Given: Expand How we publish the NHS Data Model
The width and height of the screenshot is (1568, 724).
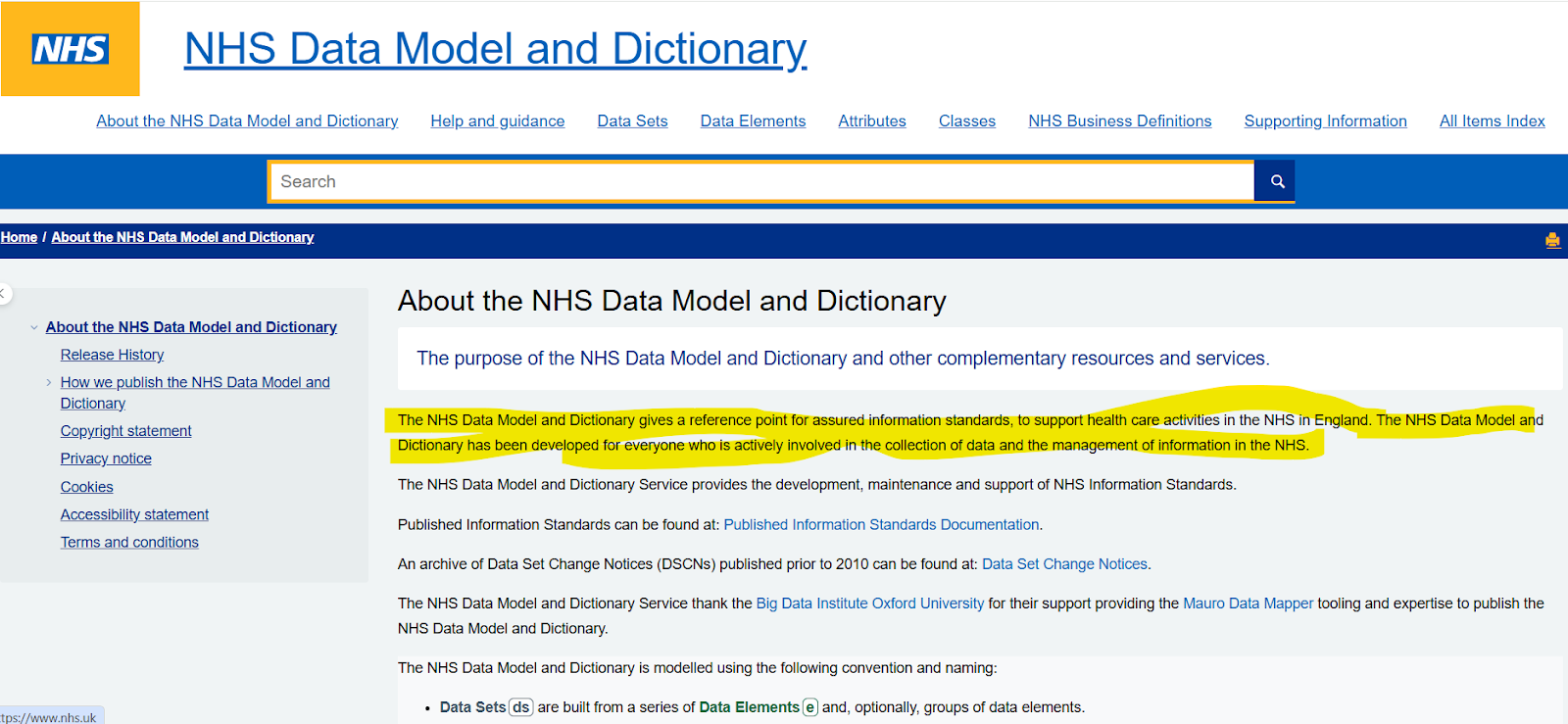Looking at the screenshot, I should coord(49,382).
